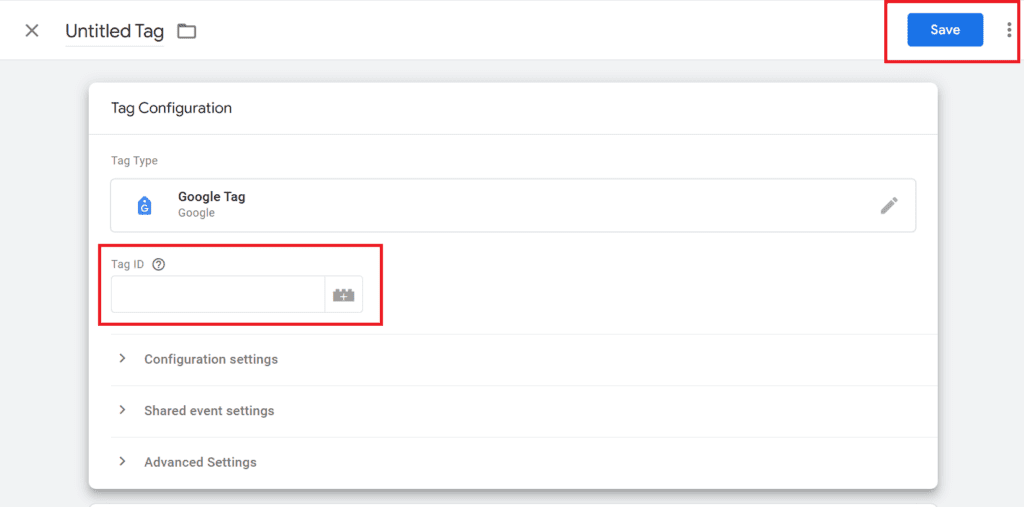Save the tag
The width and height of the screenshot is (1024, 507).
point(944,30)
